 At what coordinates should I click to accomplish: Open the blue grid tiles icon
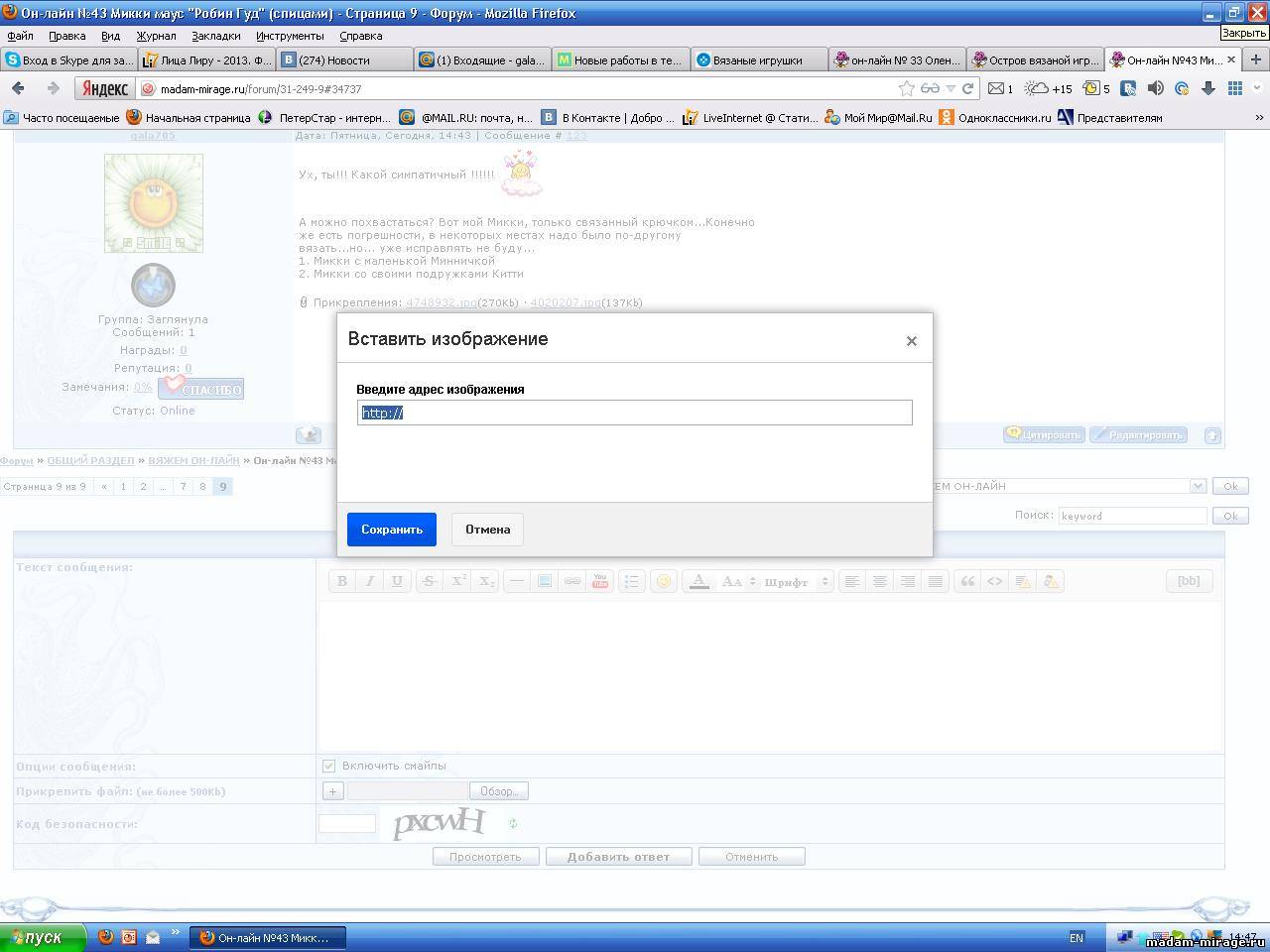tap(1235, 88)
